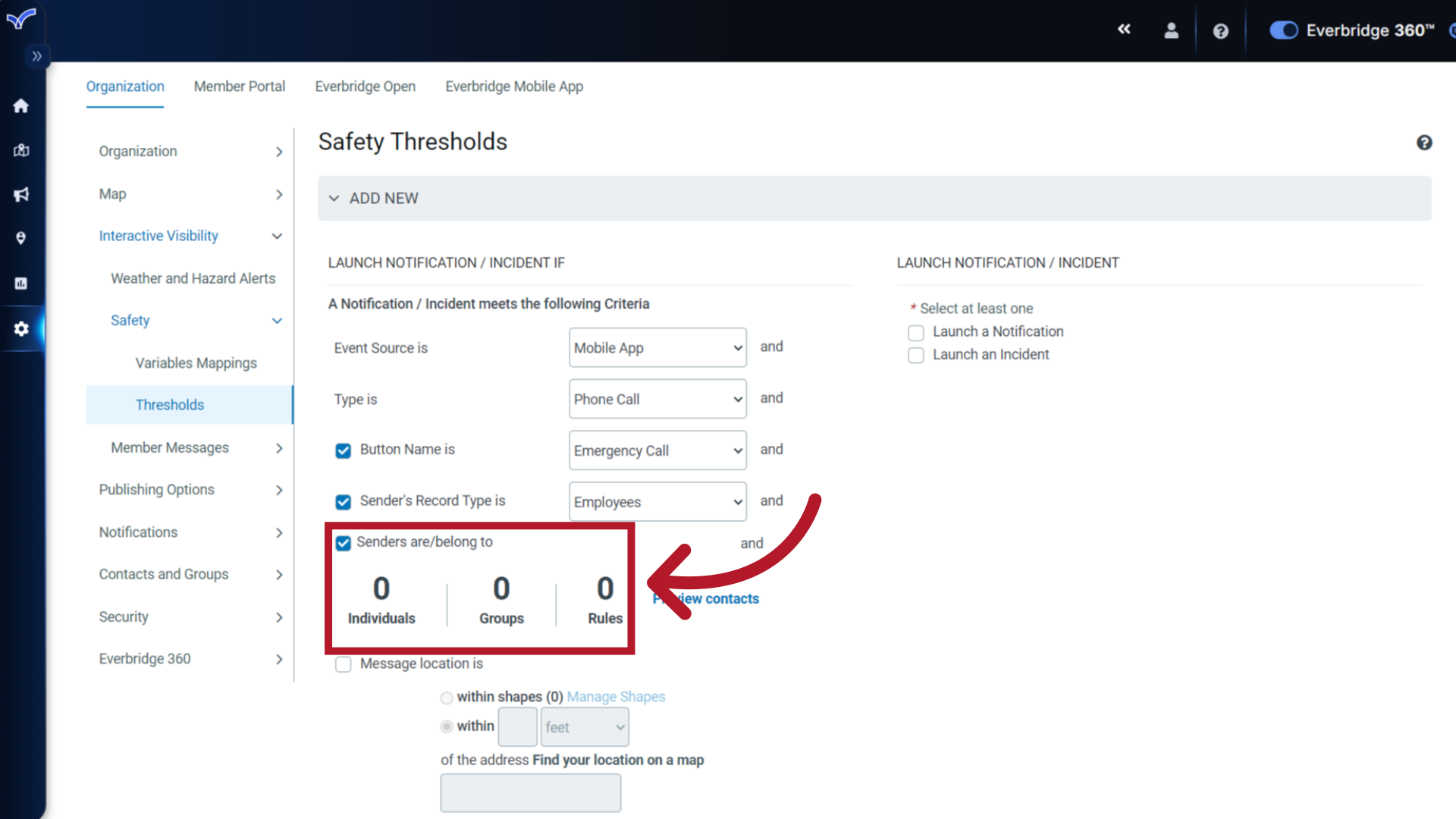
Task: Click the collapse double-arrow in top bar
Action: (1124, 30)
